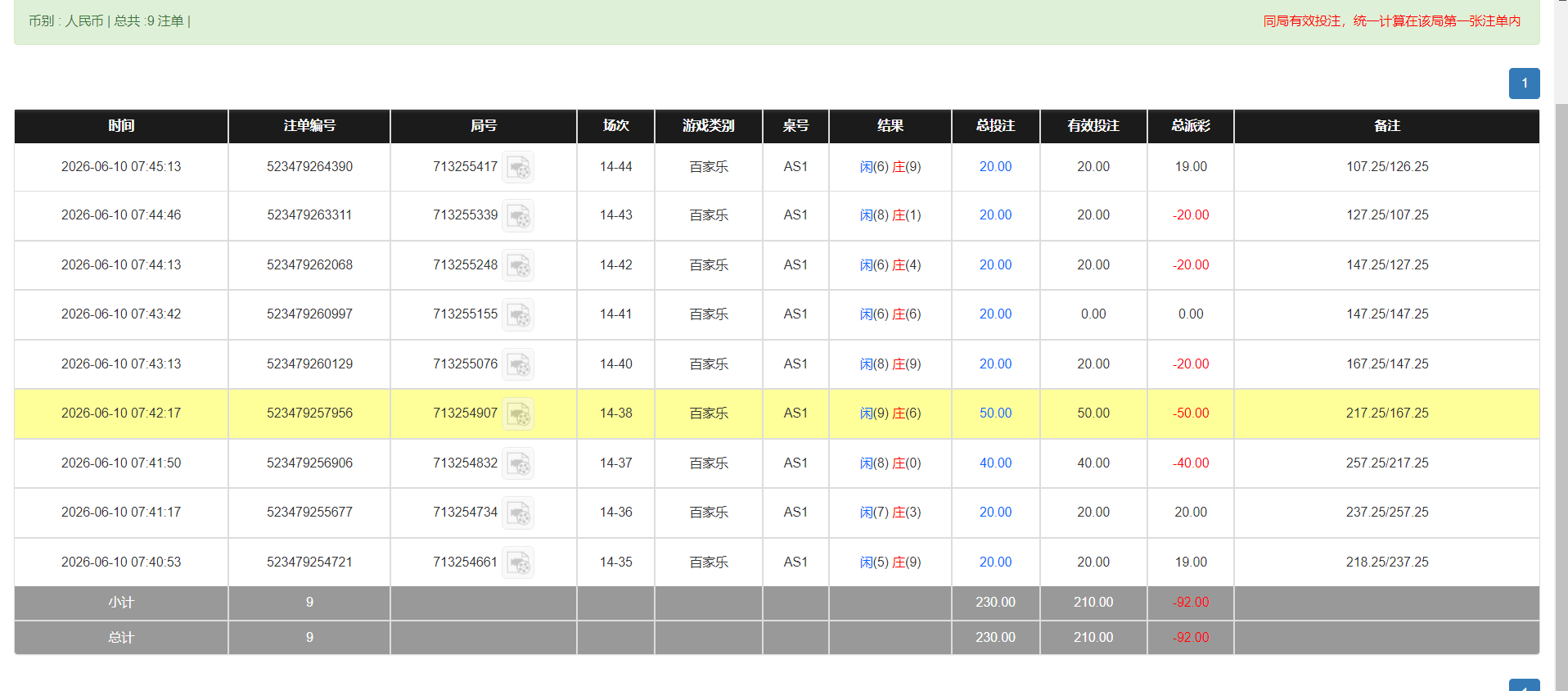Click the 注单编号 column header
Viewport: 1568px width, 691px height.
coord(309,126)
